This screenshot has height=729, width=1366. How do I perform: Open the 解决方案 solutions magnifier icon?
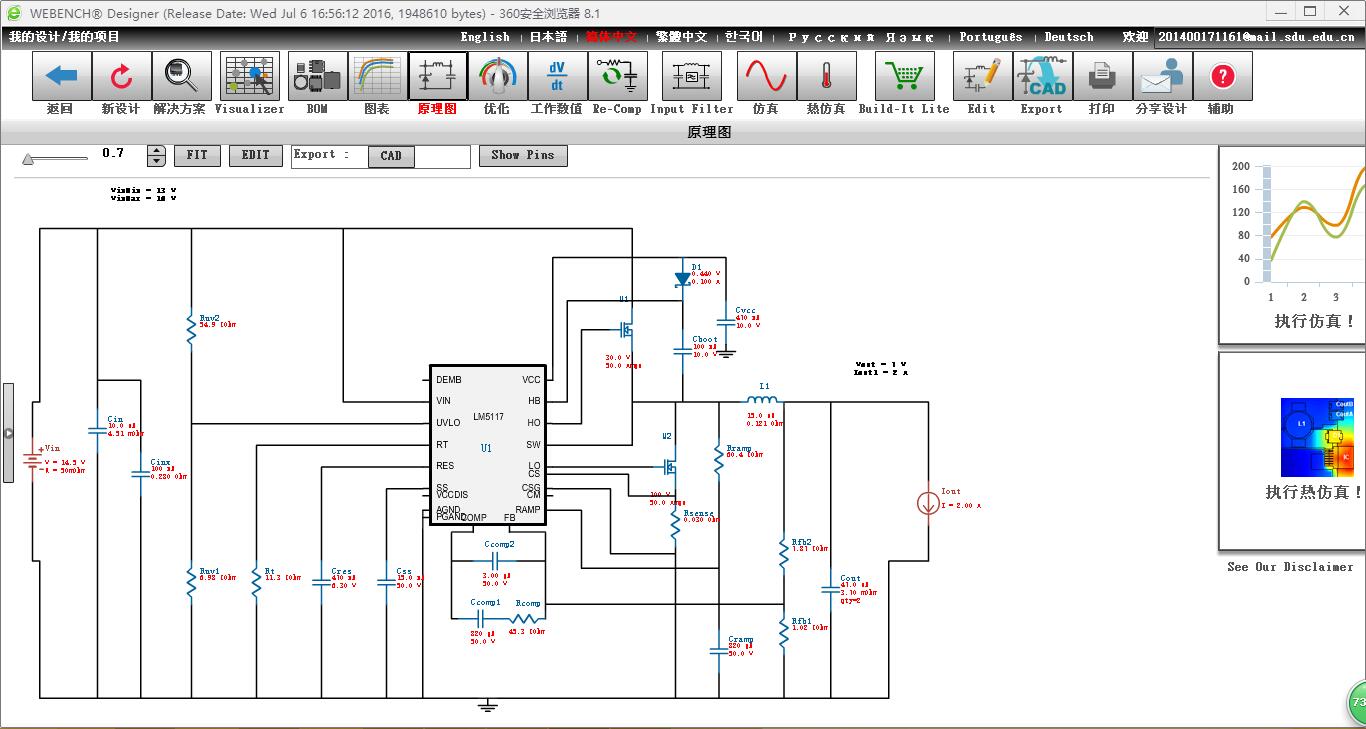(x=181, y=76)
